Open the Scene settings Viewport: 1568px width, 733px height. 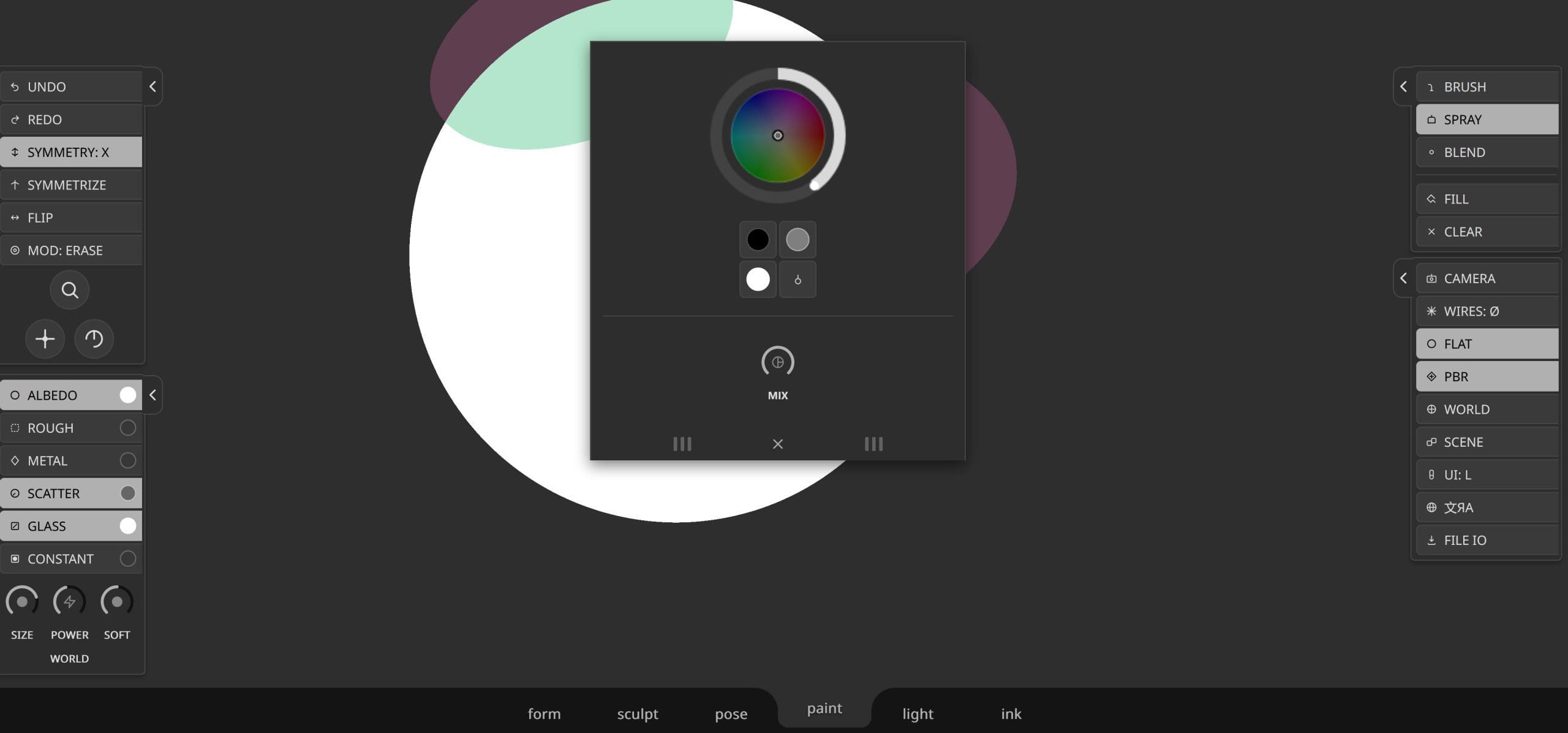point(1487,442)
